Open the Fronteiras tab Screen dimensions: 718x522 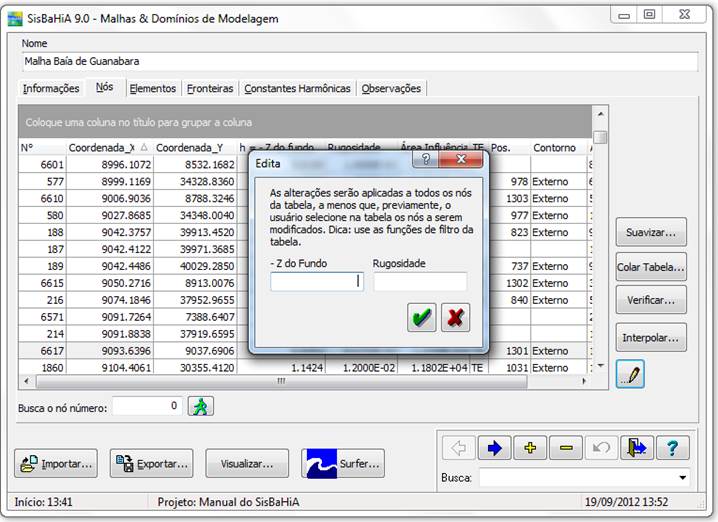pyautogui.click(x=210, y=88)
